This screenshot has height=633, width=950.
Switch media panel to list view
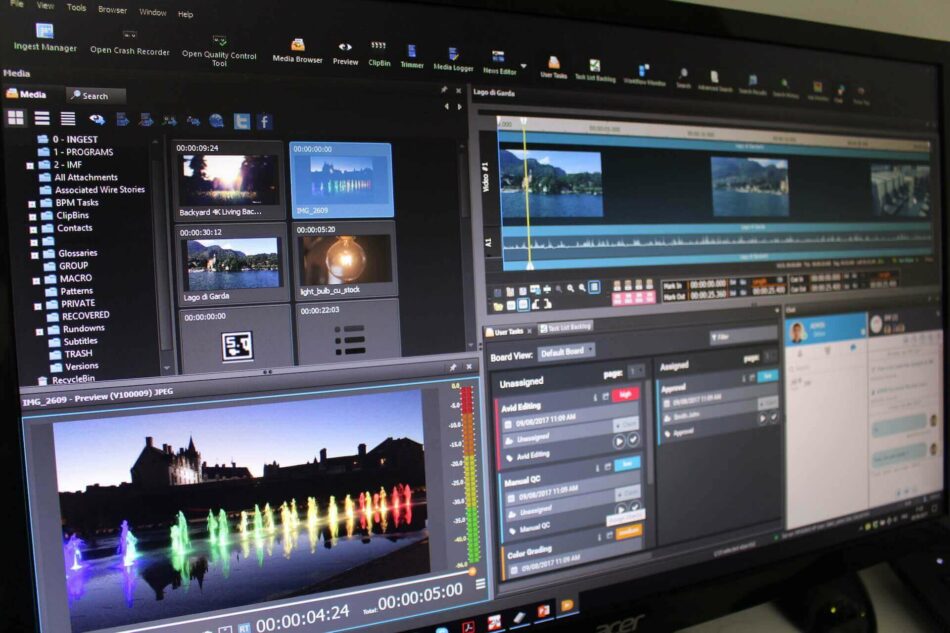[42, 118]
